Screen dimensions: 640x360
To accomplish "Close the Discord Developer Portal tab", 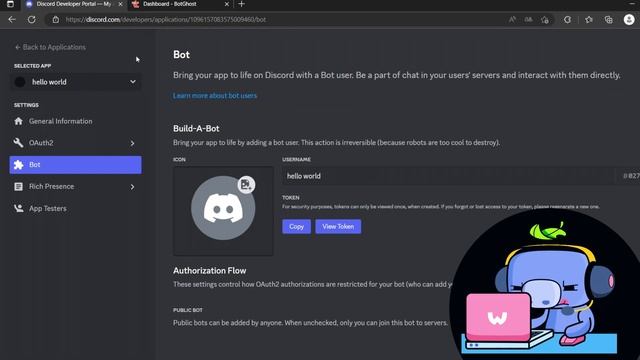I will (120, 4).
